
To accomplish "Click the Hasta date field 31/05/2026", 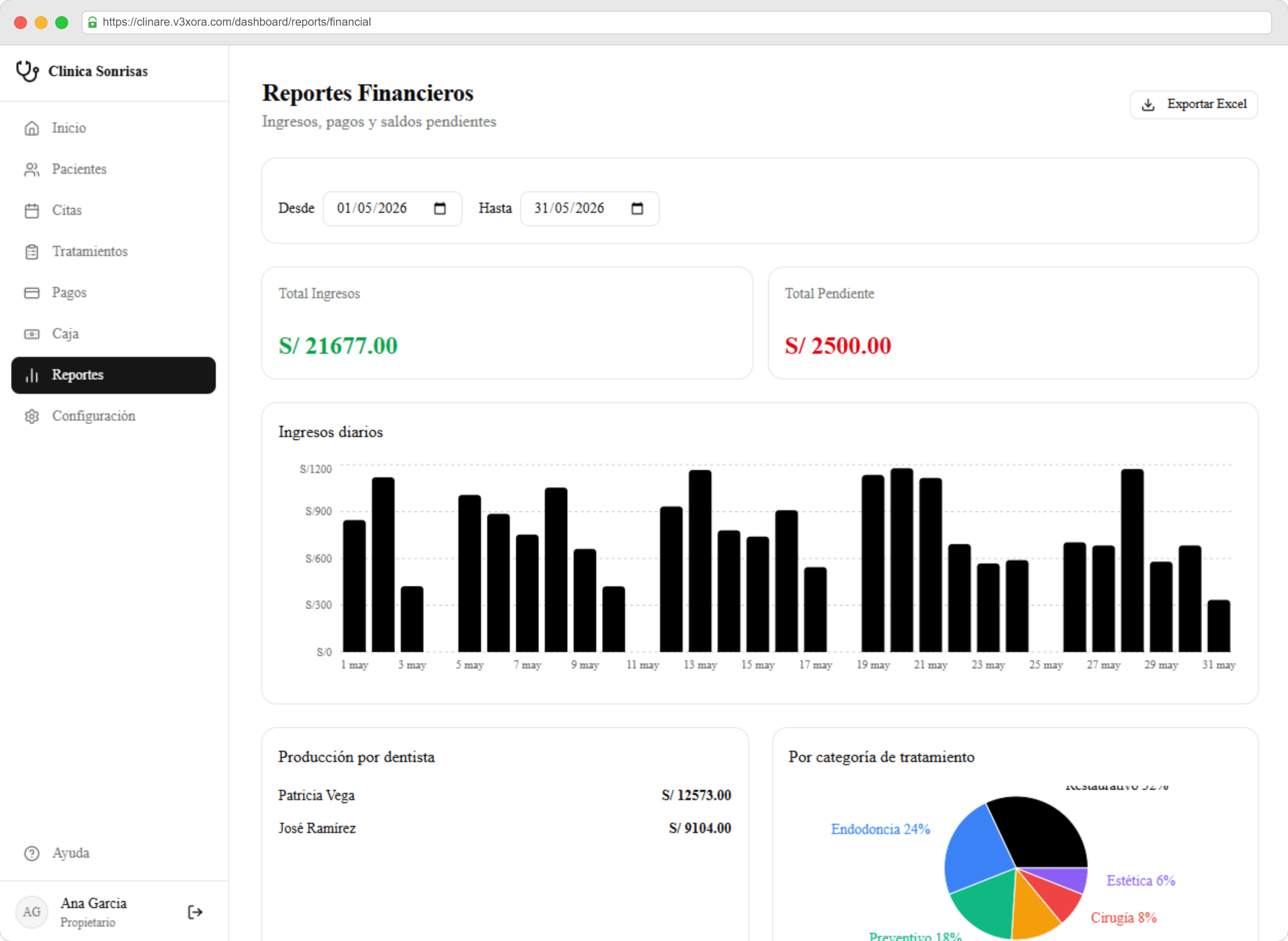I will click(590, 208).
